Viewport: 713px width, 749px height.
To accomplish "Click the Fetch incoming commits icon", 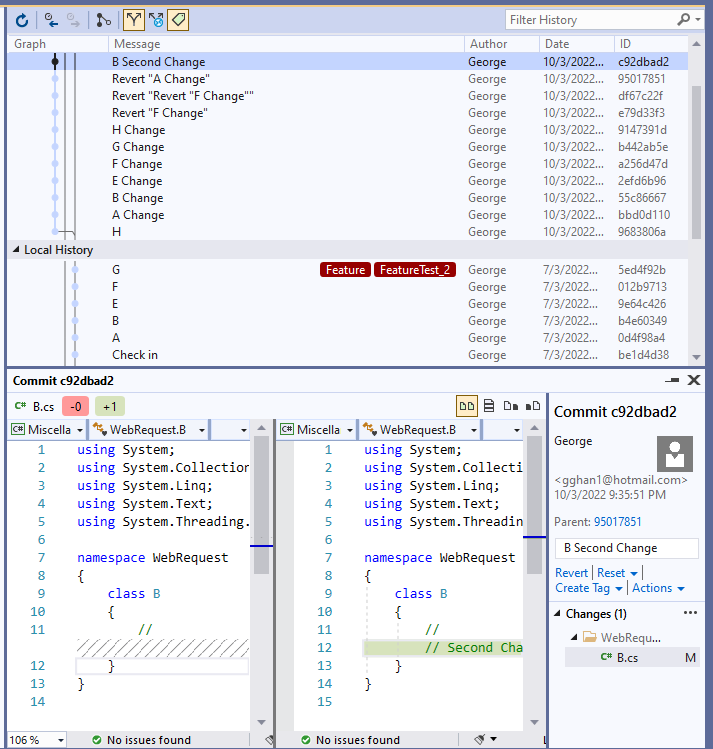I will (x=51, y=20).
